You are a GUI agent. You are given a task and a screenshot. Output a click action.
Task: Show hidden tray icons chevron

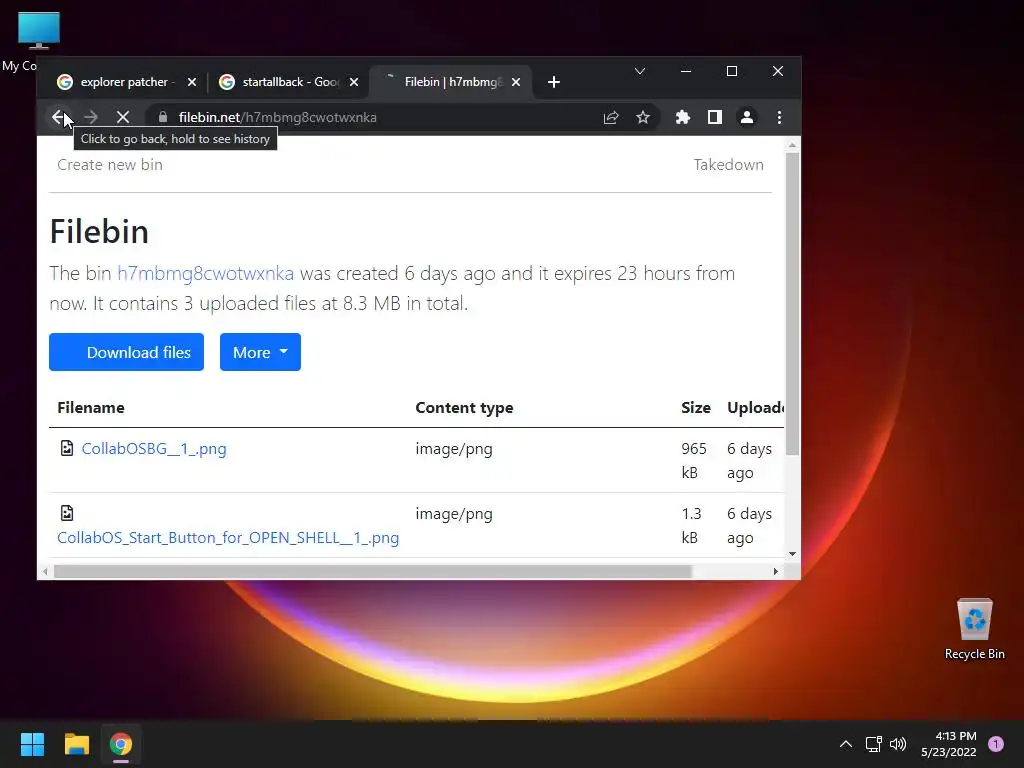pyautogui.click(x=846, y=744)
